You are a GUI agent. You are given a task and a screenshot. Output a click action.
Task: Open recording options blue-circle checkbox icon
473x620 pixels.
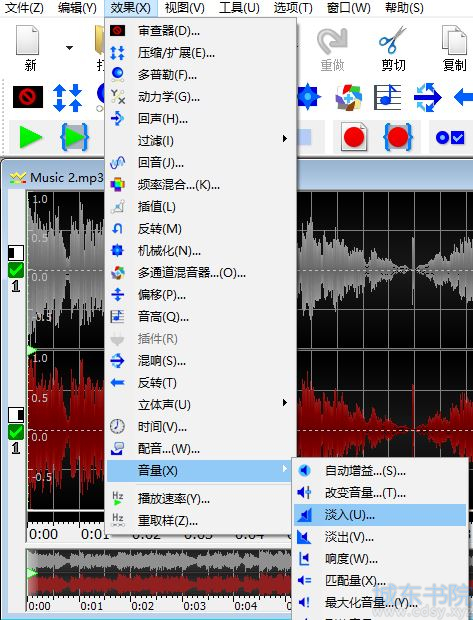pyautogui.click(x=450, y=138)
